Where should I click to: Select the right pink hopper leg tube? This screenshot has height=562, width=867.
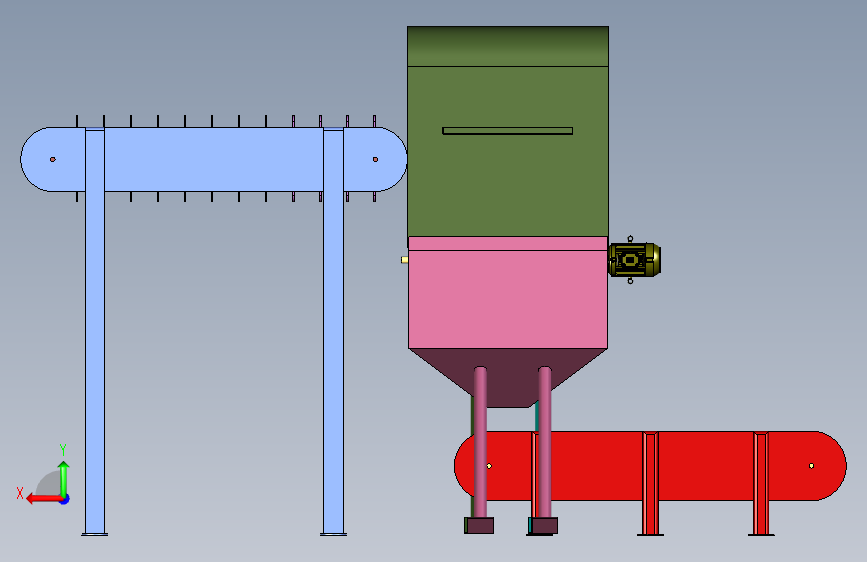[x=545, y=443]
